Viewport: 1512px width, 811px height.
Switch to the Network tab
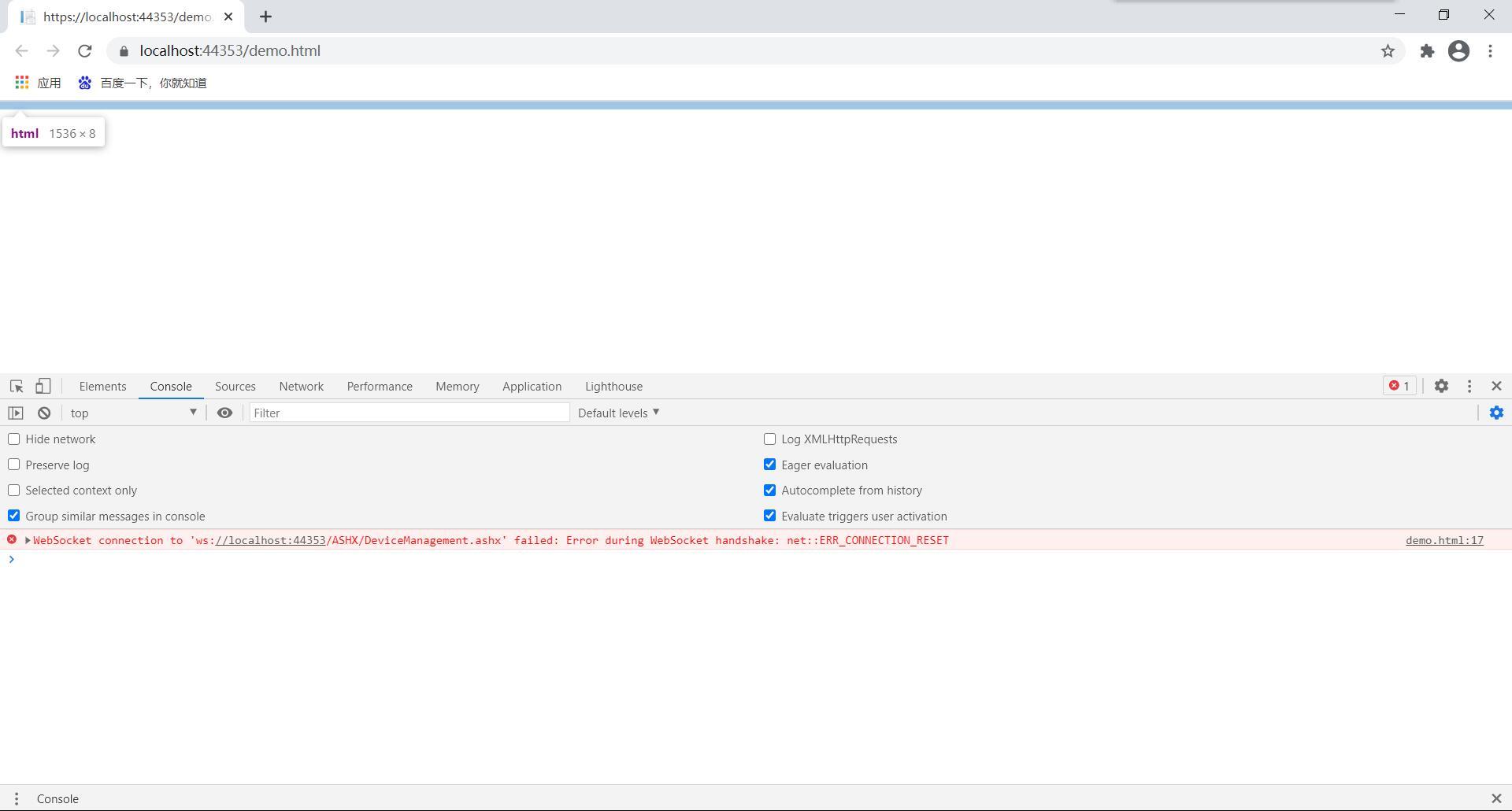pos(301,387)
